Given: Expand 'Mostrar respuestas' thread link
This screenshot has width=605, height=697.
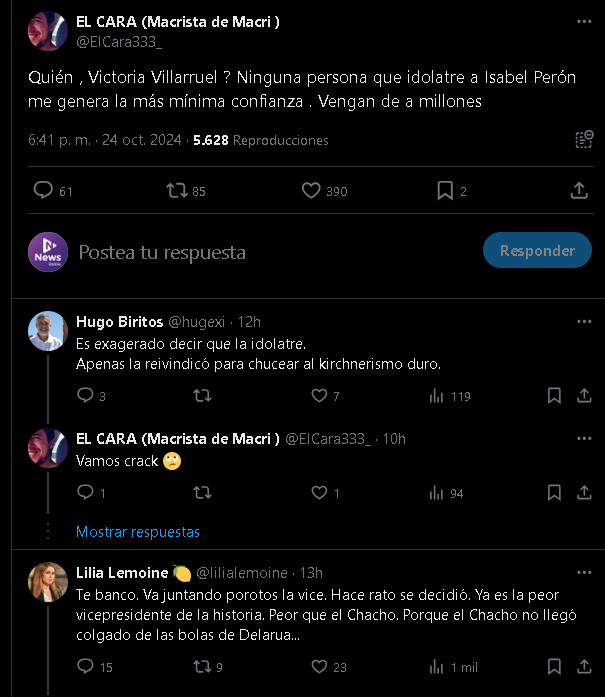Looking at the screenshot, I should pos(138,532).
